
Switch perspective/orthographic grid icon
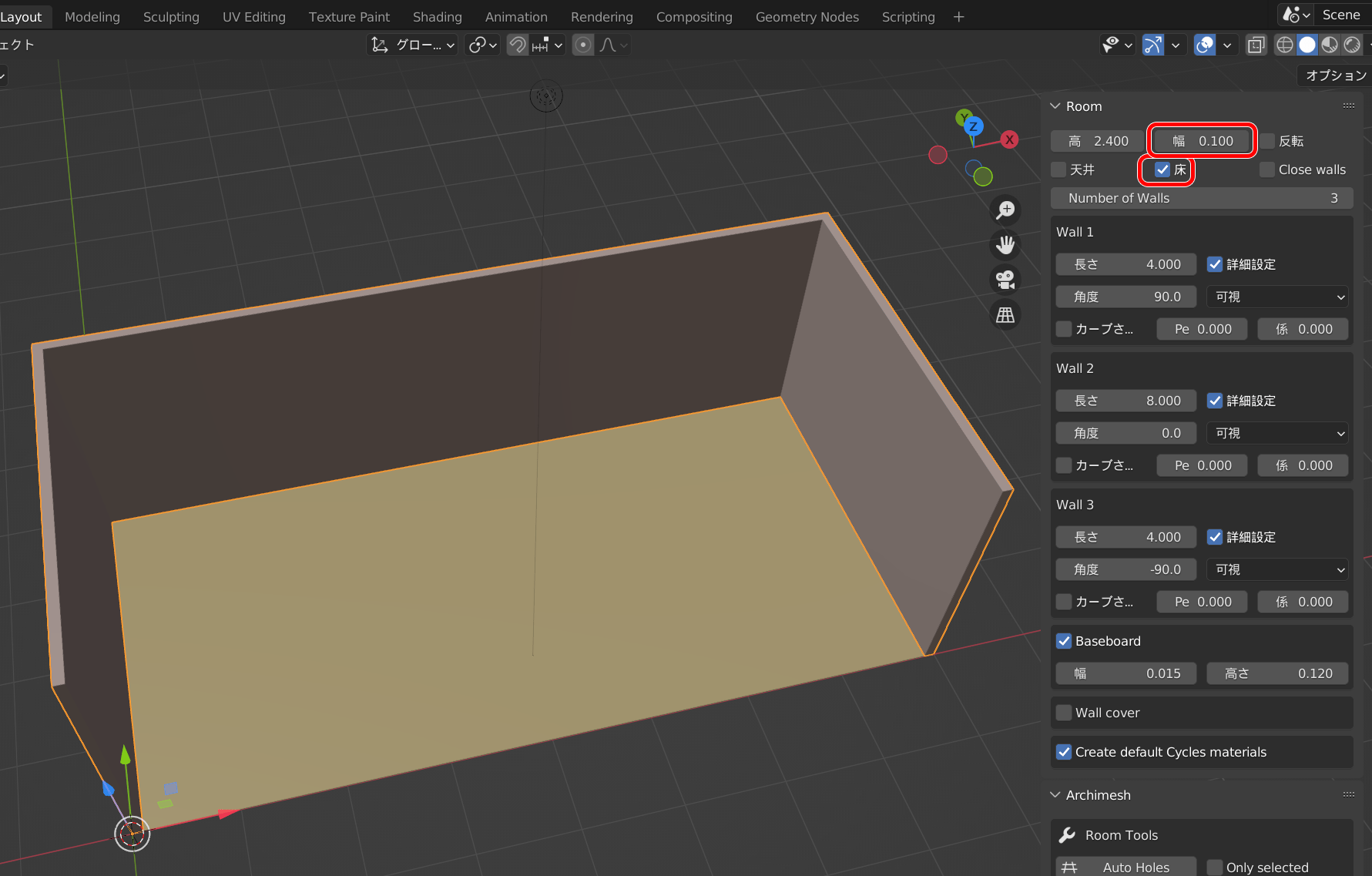[x=1005, y=315]
